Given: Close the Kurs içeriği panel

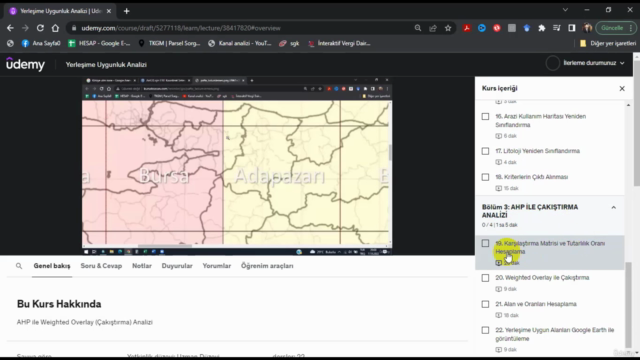Looking at the screenshot, I should [x=622, y=89].
